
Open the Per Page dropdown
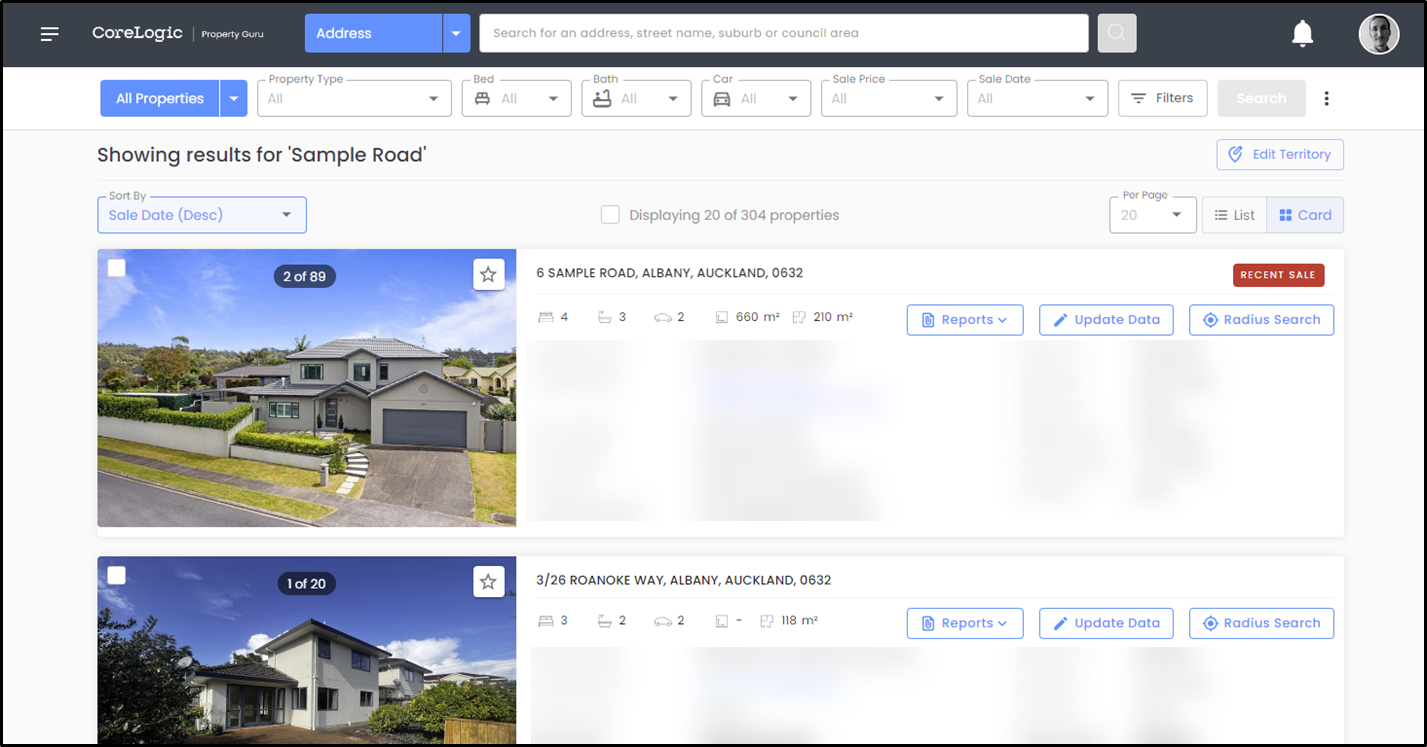1152,215
